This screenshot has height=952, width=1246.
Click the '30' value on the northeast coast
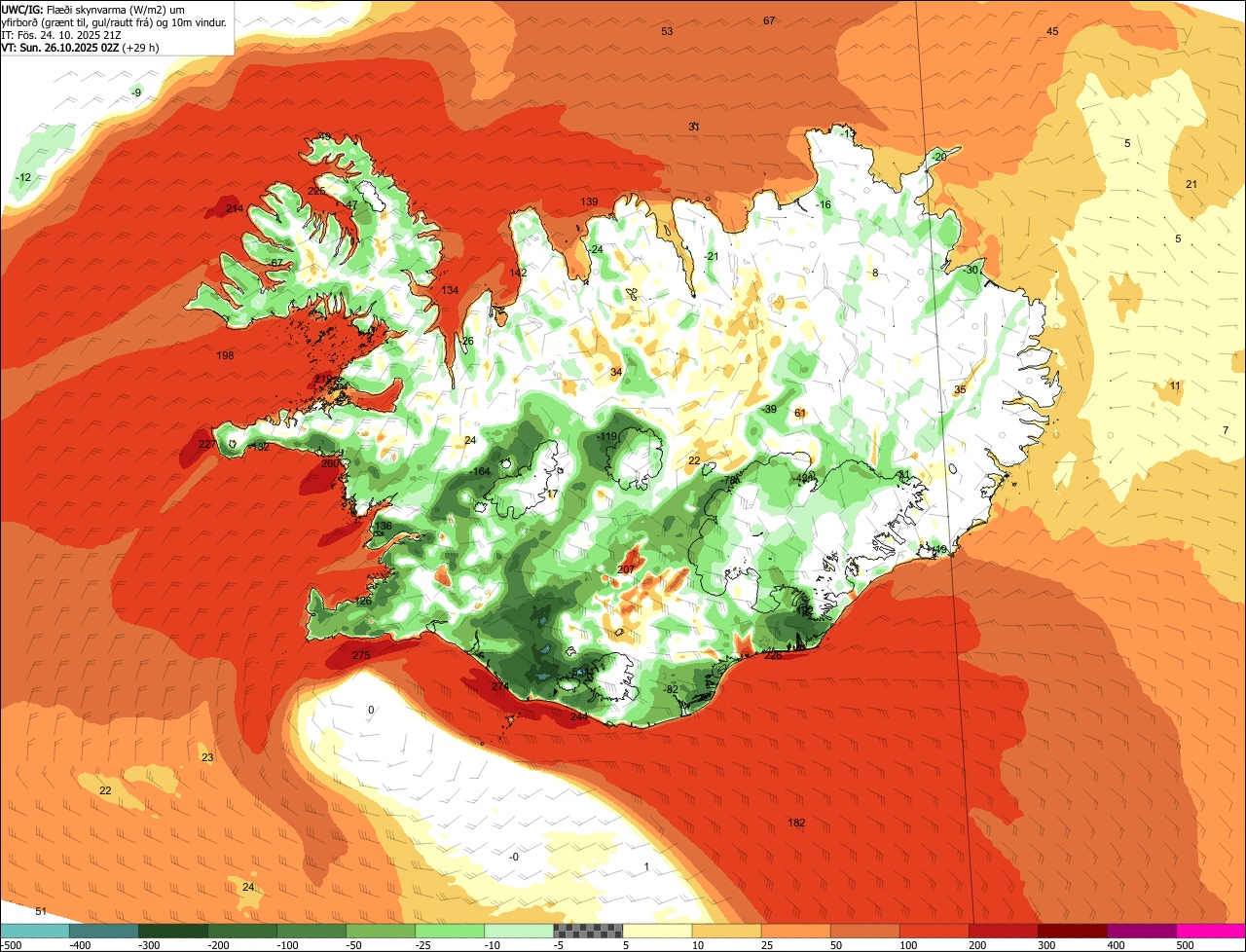coord(971,270)
